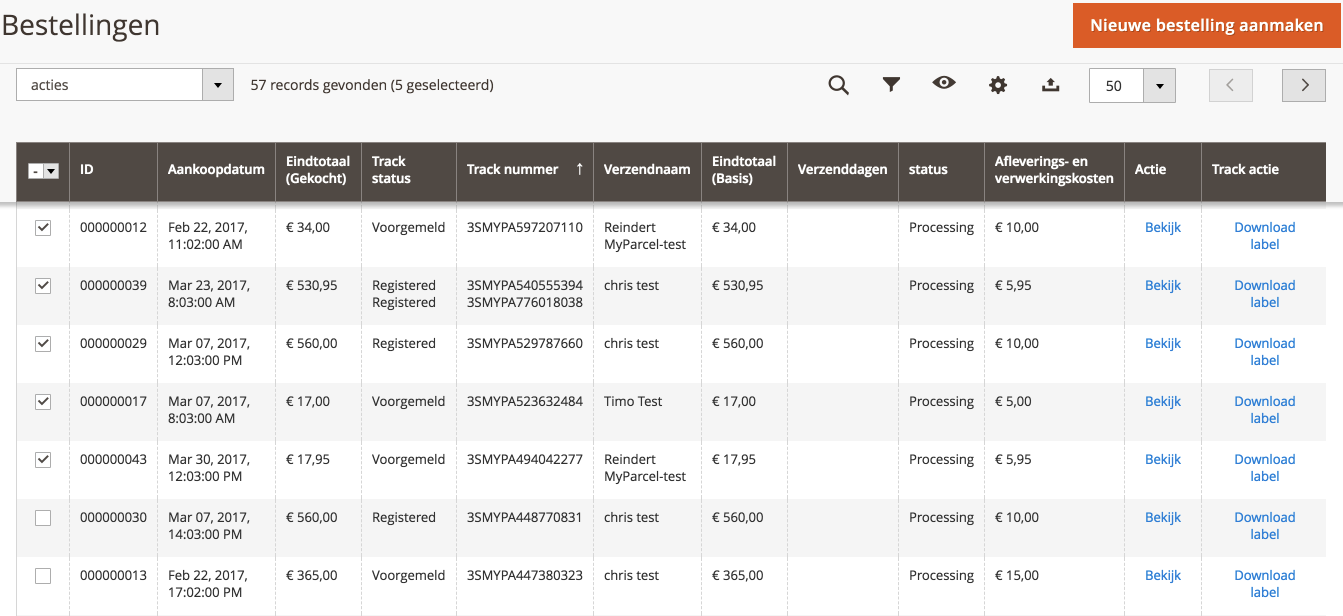Click Download label for order 000000039
This screenshot has height=616, width=1343.
click(x=1264, y=293)
